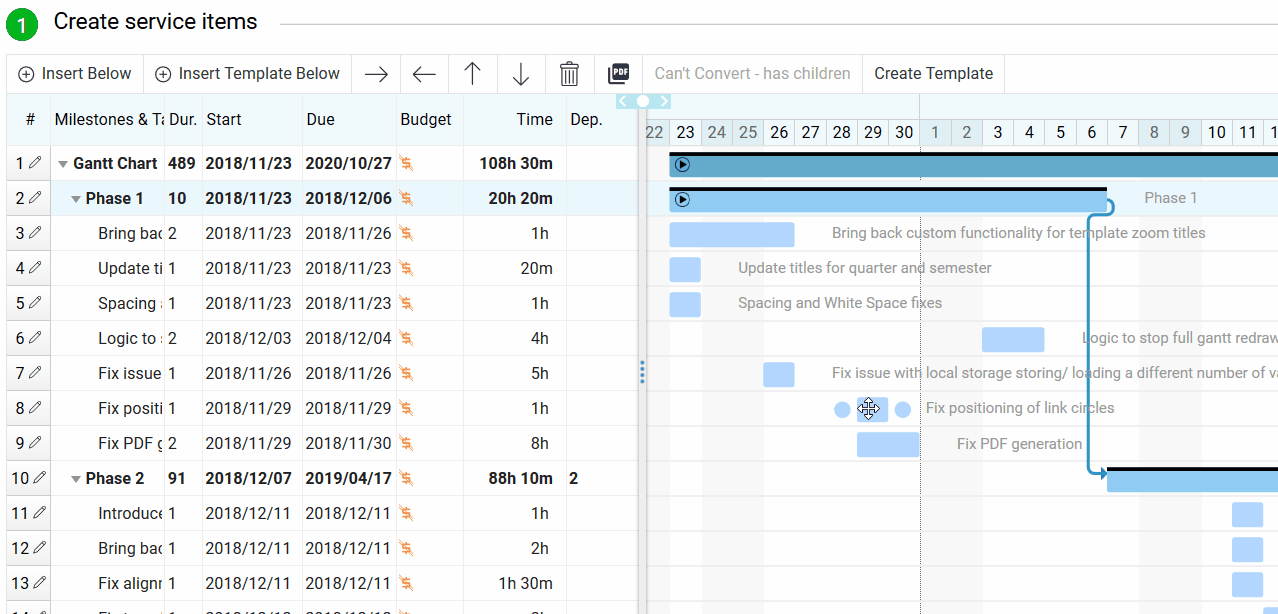The image size is (1278, 614).
Task: Collapse the Gantt Chart root row
Action: (x=63, y=163)
